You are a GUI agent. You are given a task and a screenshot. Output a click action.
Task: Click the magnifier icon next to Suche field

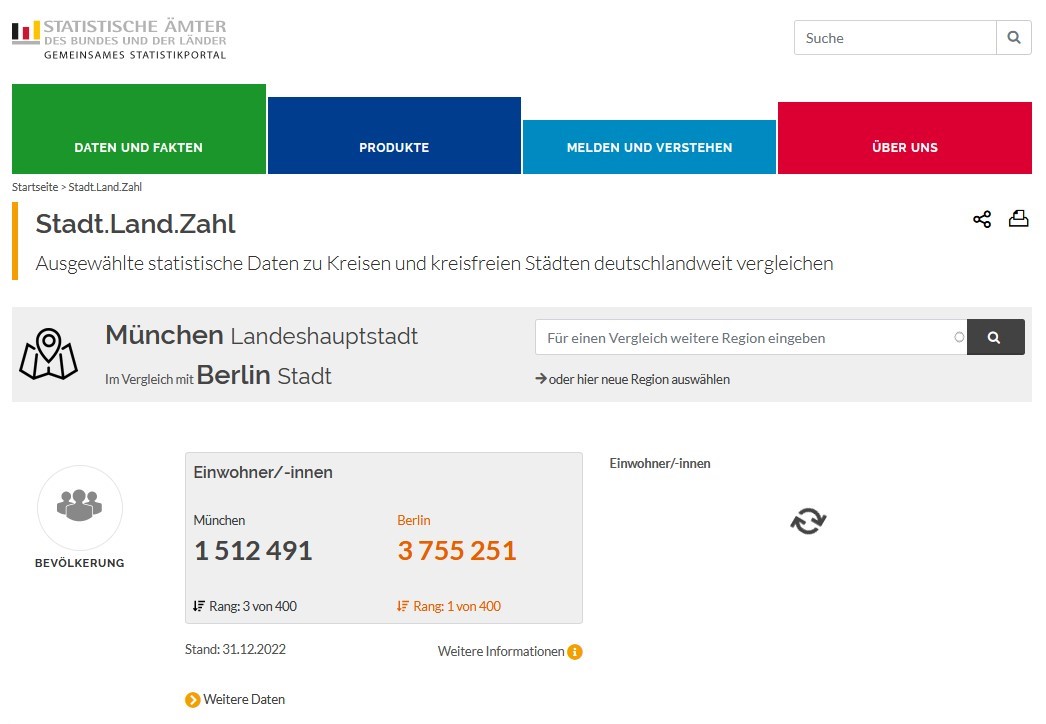1013,38
